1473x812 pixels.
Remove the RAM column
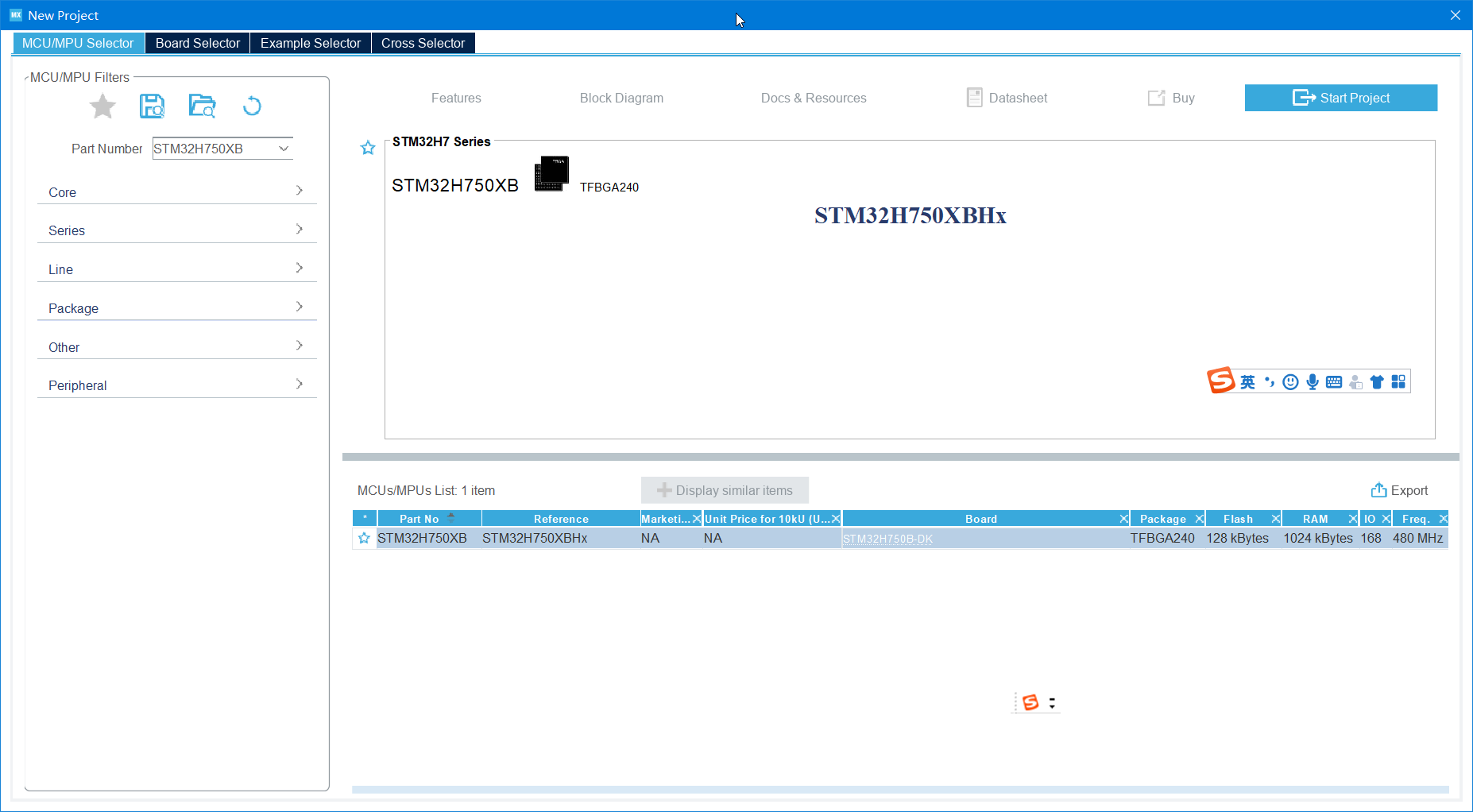[1353, 519]
